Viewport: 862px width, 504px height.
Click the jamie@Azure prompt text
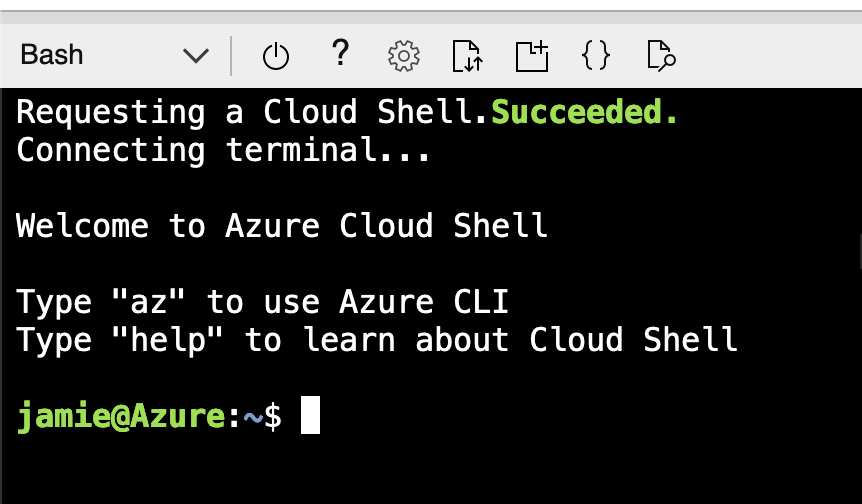[121, 416]
